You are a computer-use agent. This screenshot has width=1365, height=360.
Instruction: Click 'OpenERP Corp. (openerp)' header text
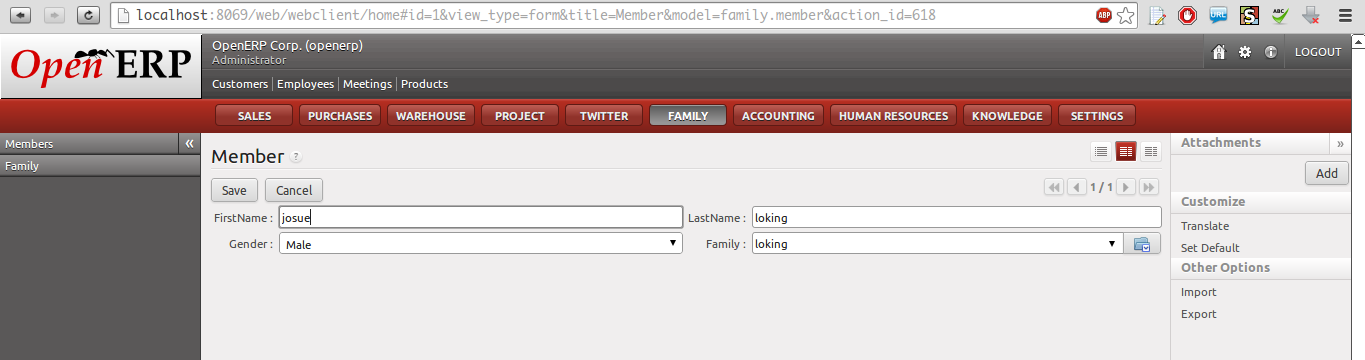(287, 46)
